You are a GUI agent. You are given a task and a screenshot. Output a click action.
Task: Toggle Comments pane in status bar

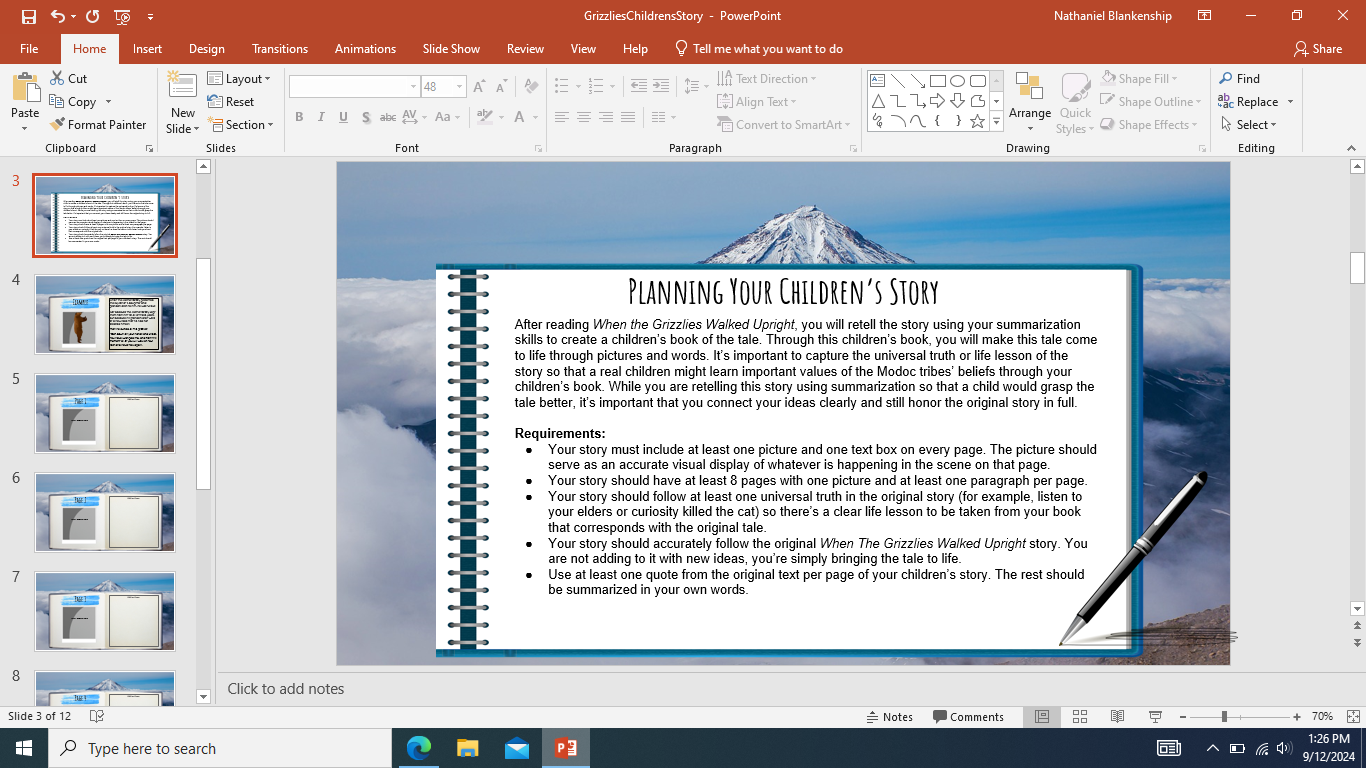pos(968,716)
